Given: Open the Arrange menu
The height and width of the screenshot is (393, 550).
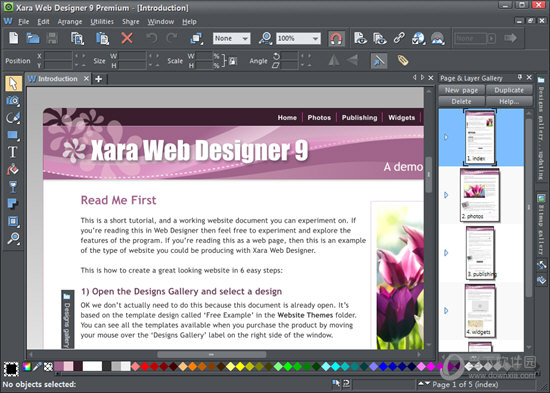Looking at the screenshot, I should [x=70, y=22].
